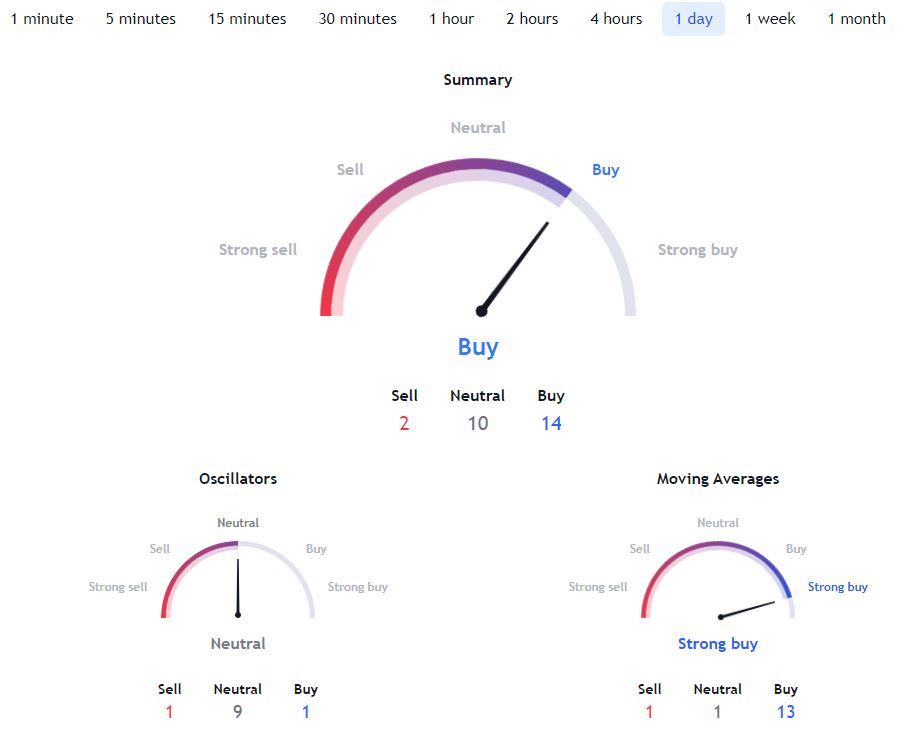
Task: Click the blue Buy verdict under Summary gauge
Action: pos(478,347)
